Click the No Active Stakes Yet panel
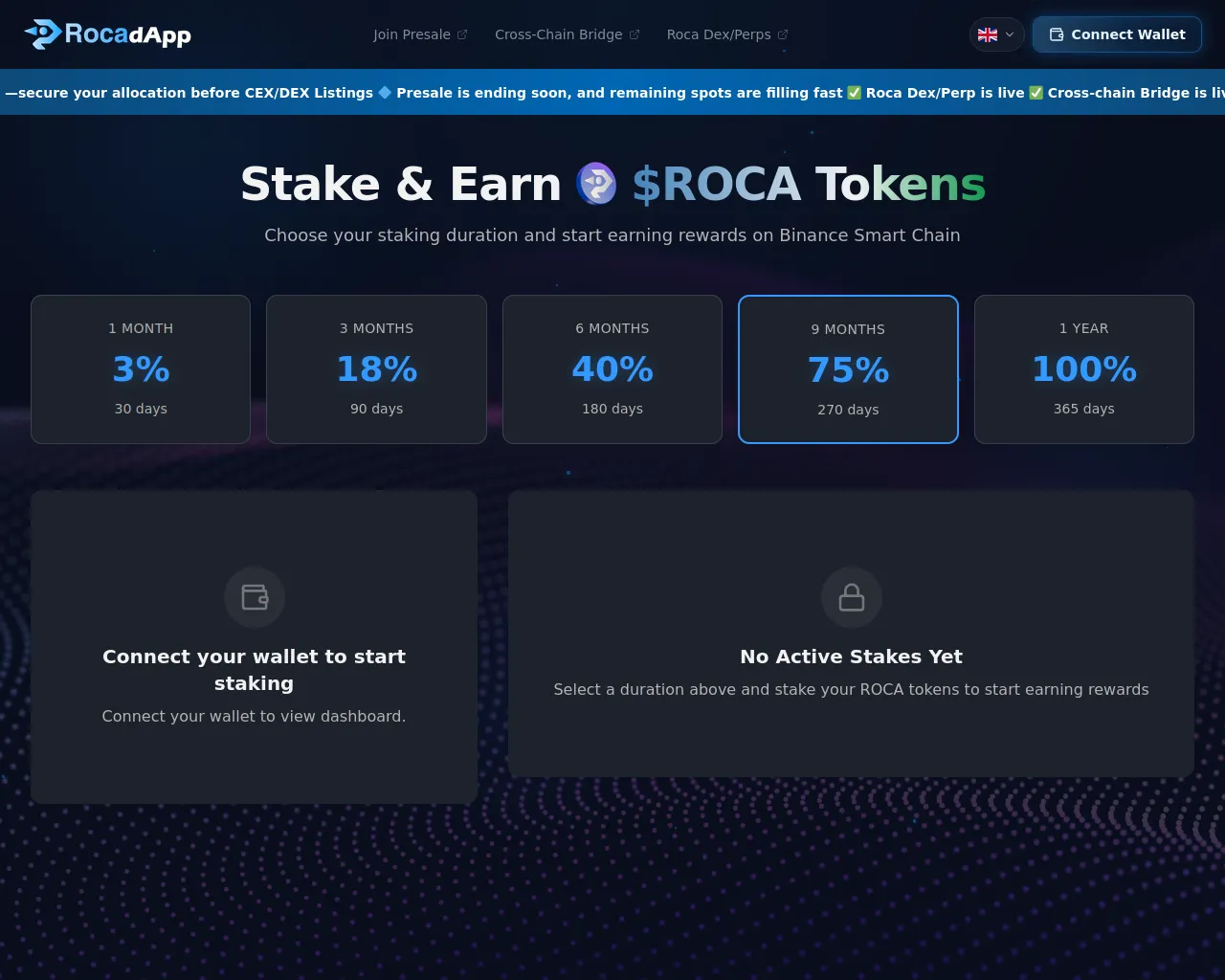Image resolution: width=1225 pixels, height=980 pixels. click(852, 634)
